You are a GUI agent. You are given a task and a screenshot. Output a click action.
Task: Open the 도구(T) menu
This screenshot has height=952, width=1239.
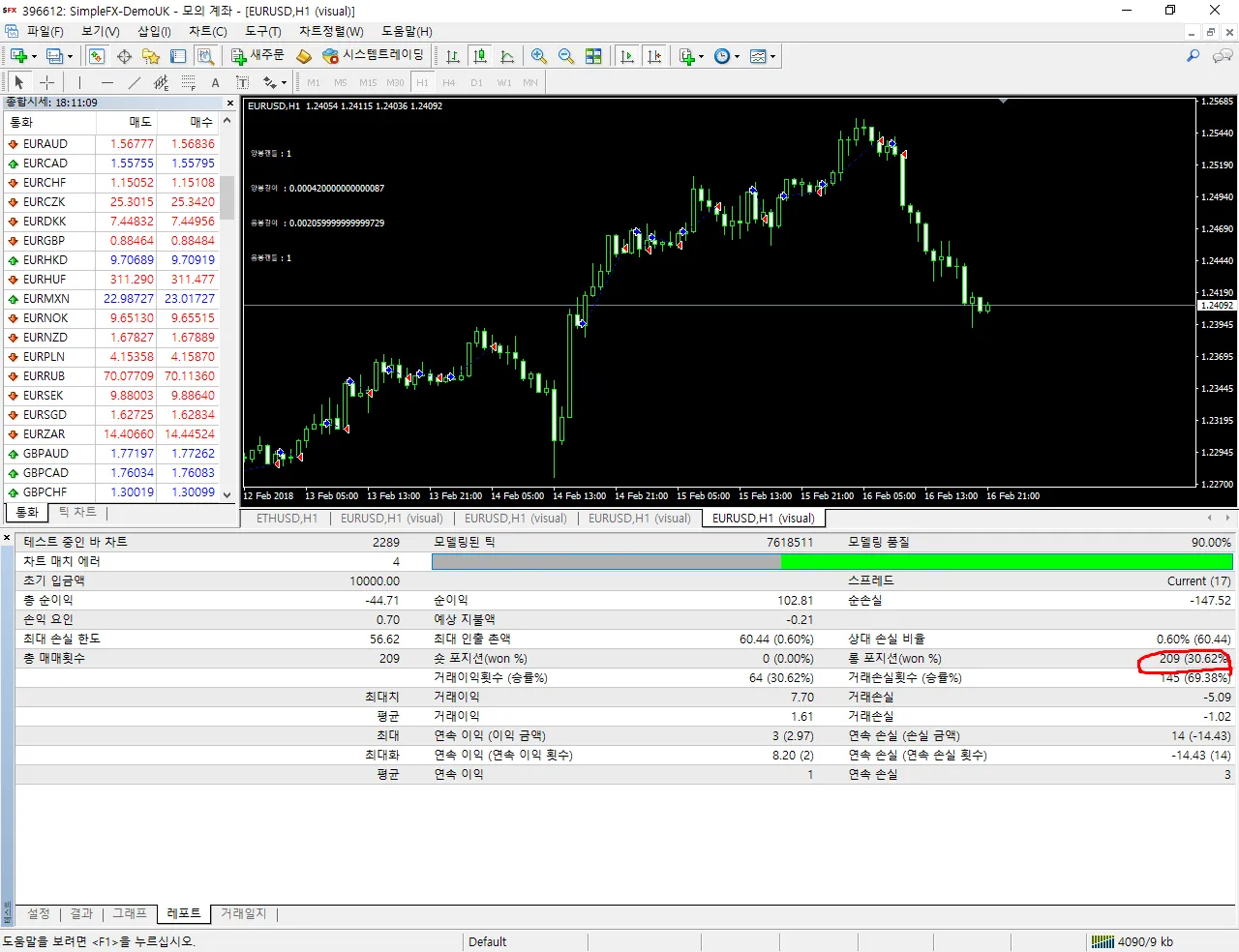click(262, 32)
